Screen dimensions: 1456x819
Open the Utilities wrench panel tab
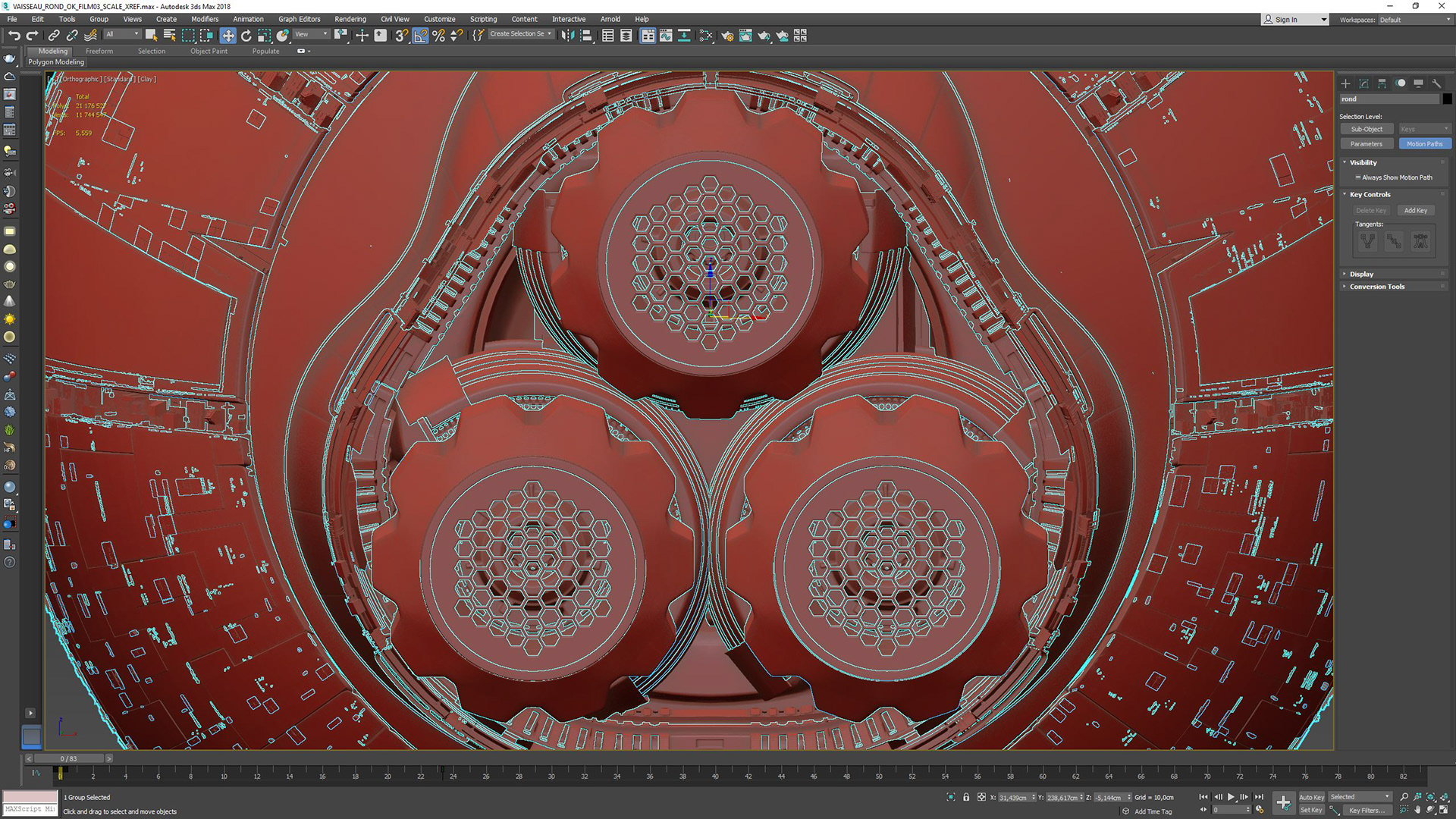pos(1436,83)
